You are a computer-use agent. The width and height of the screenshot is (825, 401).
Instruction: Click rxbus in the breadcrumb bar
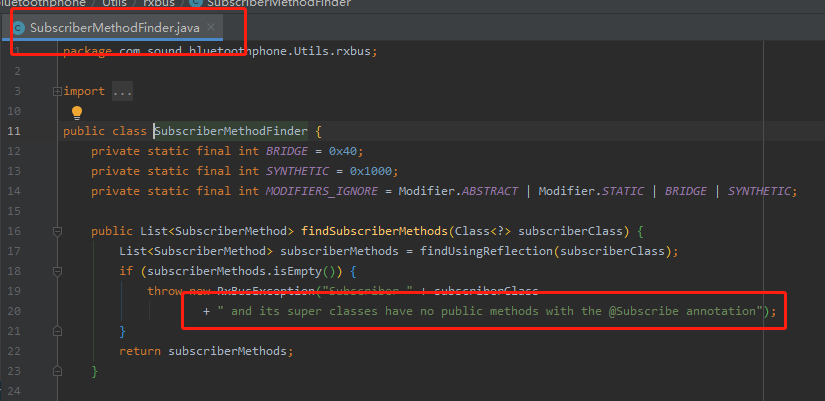(x=159, y=3)
